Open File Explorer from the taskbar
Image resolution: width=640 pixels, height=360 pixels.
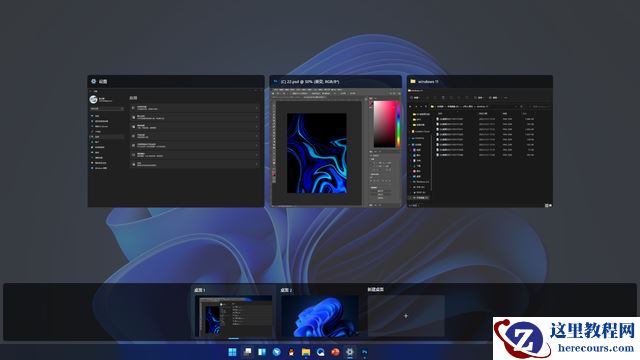tap(306, 352)
